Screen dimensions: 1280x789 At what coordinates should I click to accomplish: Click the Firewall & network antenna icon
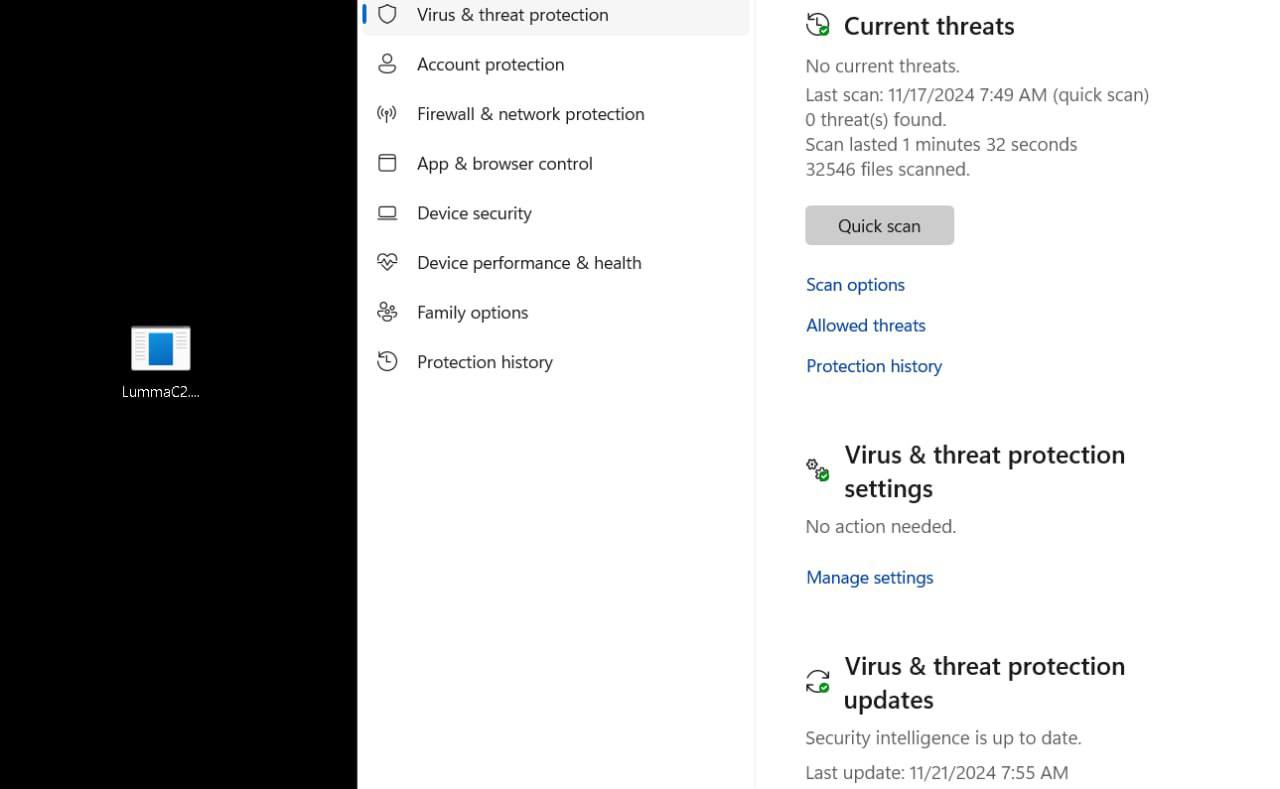coord(387,114)
